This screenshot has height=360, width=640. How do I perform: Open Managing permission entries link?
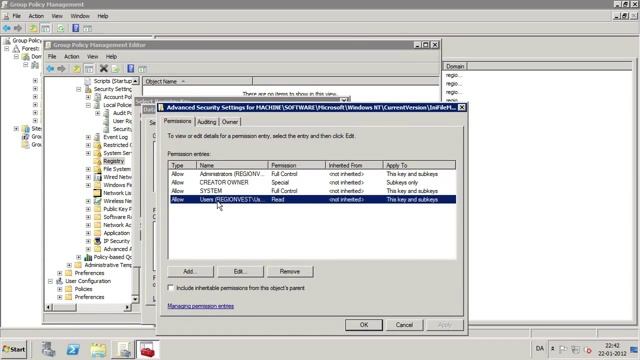(200, 306)
